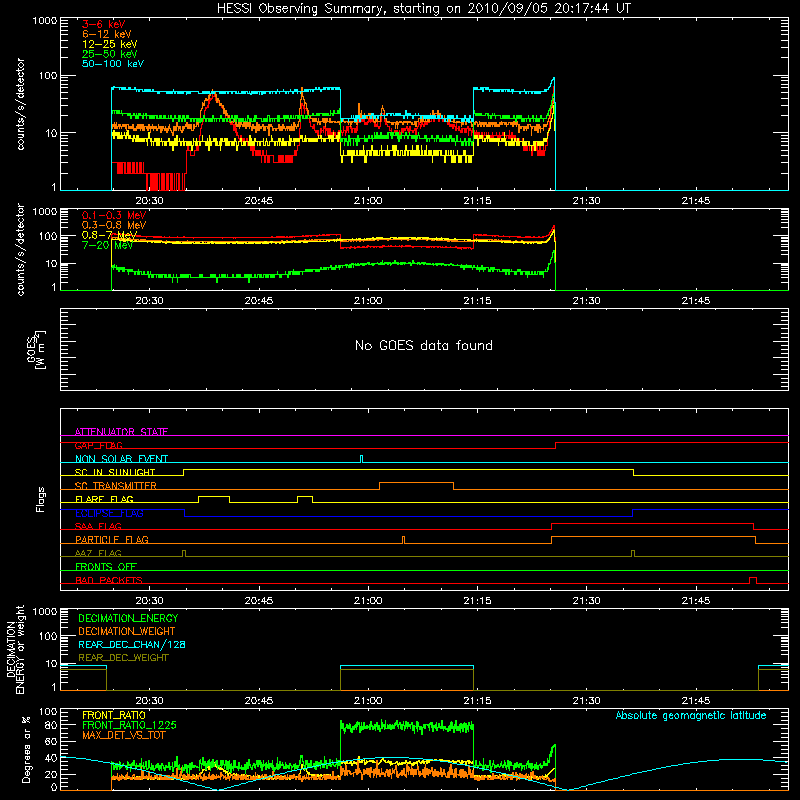Screen dimensions: 800x800
Task: Click the REAR_DEC_WEIGHT legend label
Action: pos(123,658)
